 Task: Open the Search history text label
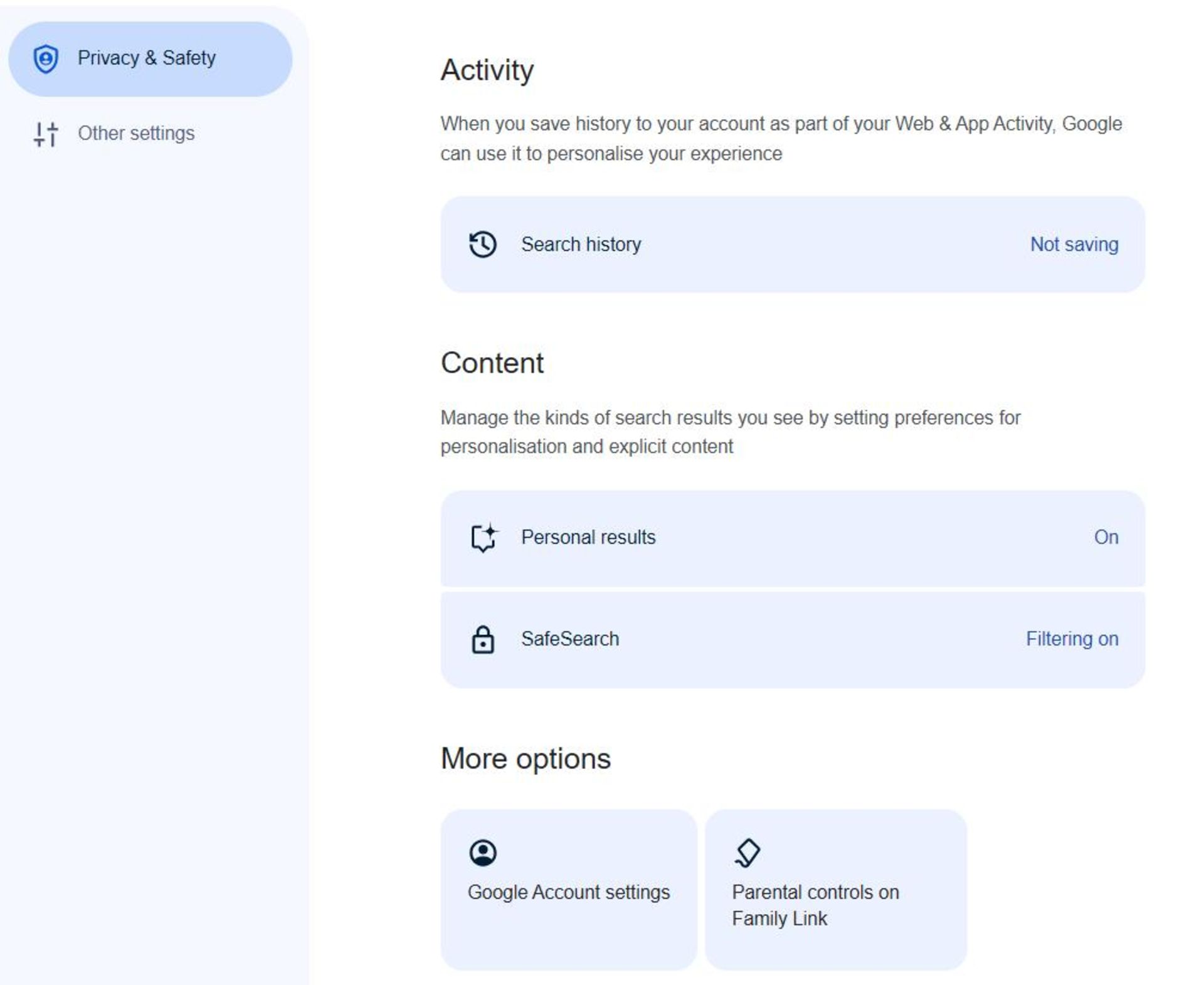[581, 245]
